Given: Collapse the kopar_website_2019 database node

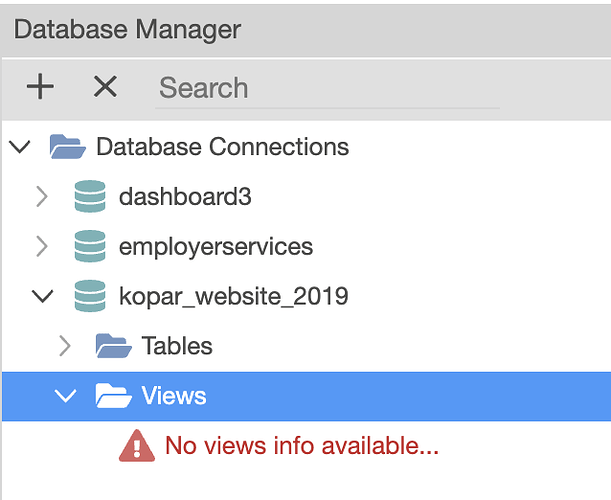Looking at the screenshot, I should [x=42, y=296].
